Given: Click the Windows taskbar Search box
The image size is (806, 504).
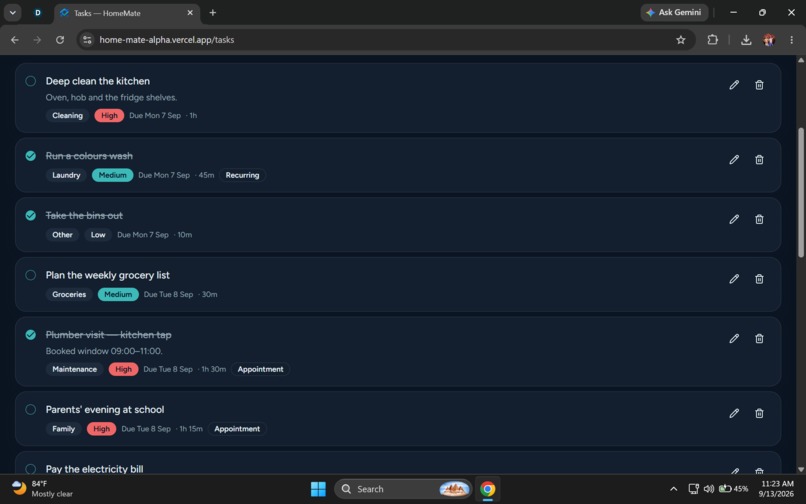Looking at the screenshot, I should (403, 489).
